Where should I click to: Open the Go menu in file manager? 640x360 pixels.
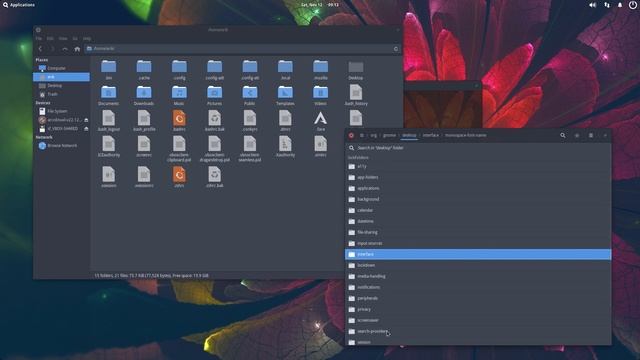point(75,38)
